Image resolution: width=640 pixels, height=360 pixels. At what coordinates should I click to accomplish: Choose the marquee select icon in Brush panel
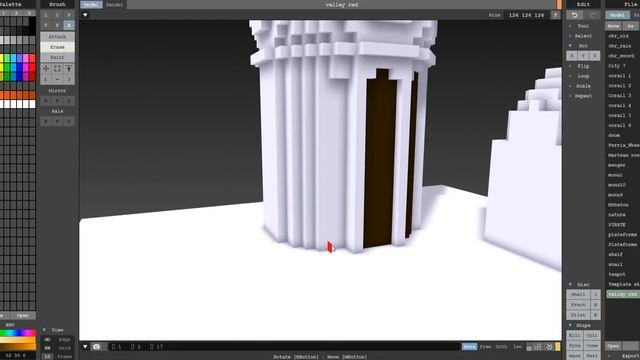click(x=57, y=69)
